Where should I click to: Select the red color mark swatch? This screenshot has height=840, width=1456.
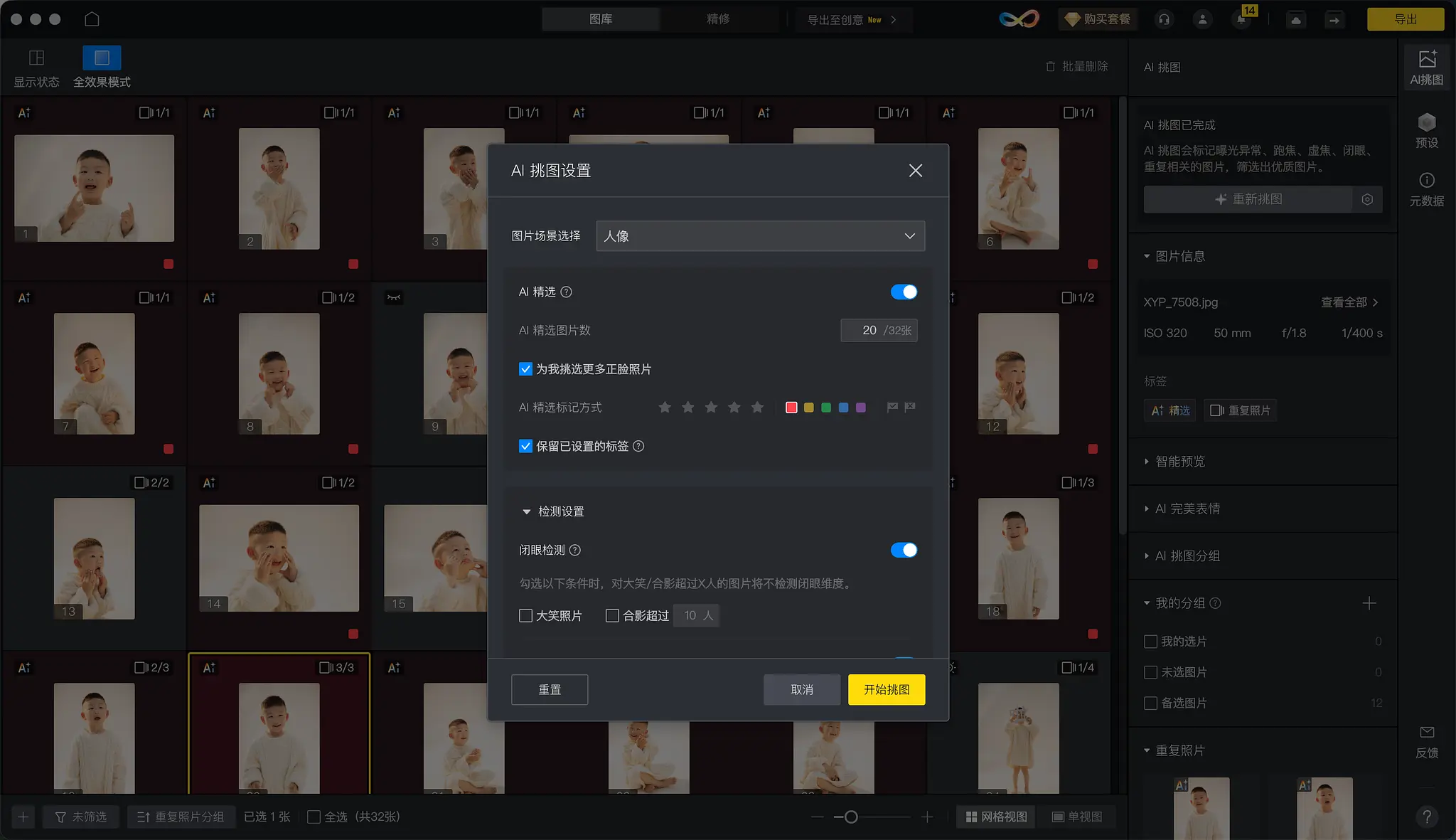click(791, 407)
